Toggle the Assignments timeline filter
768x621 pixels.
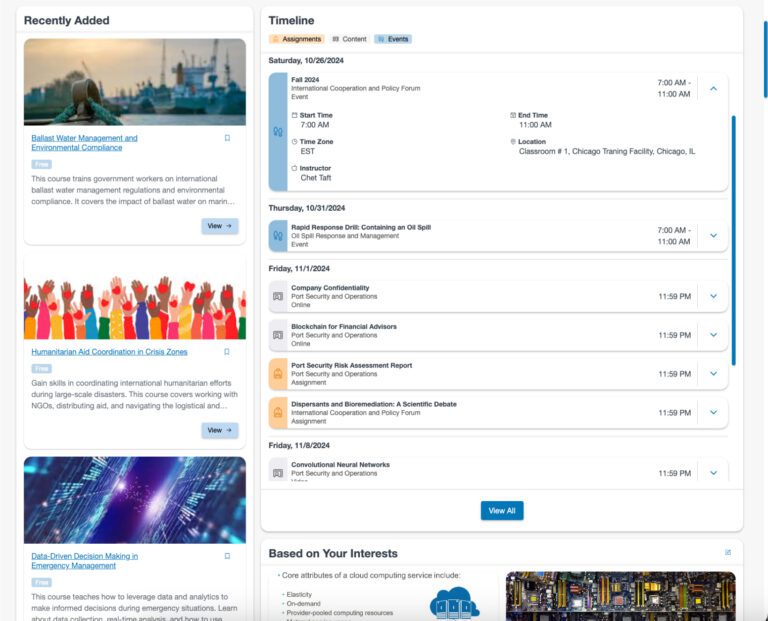[296, 39]
